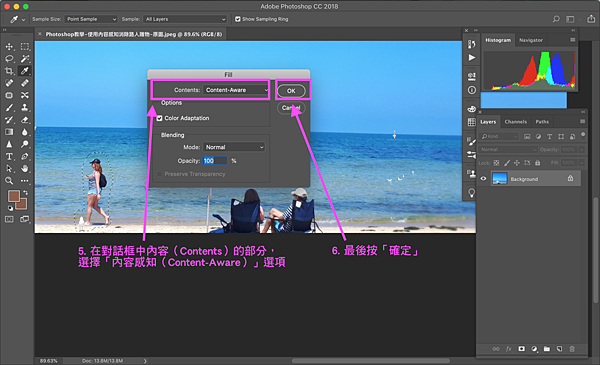The width and height of the screenshot is (600, 365).
Task: Delete layer with trash icon
Action: [x=572, y=349]
